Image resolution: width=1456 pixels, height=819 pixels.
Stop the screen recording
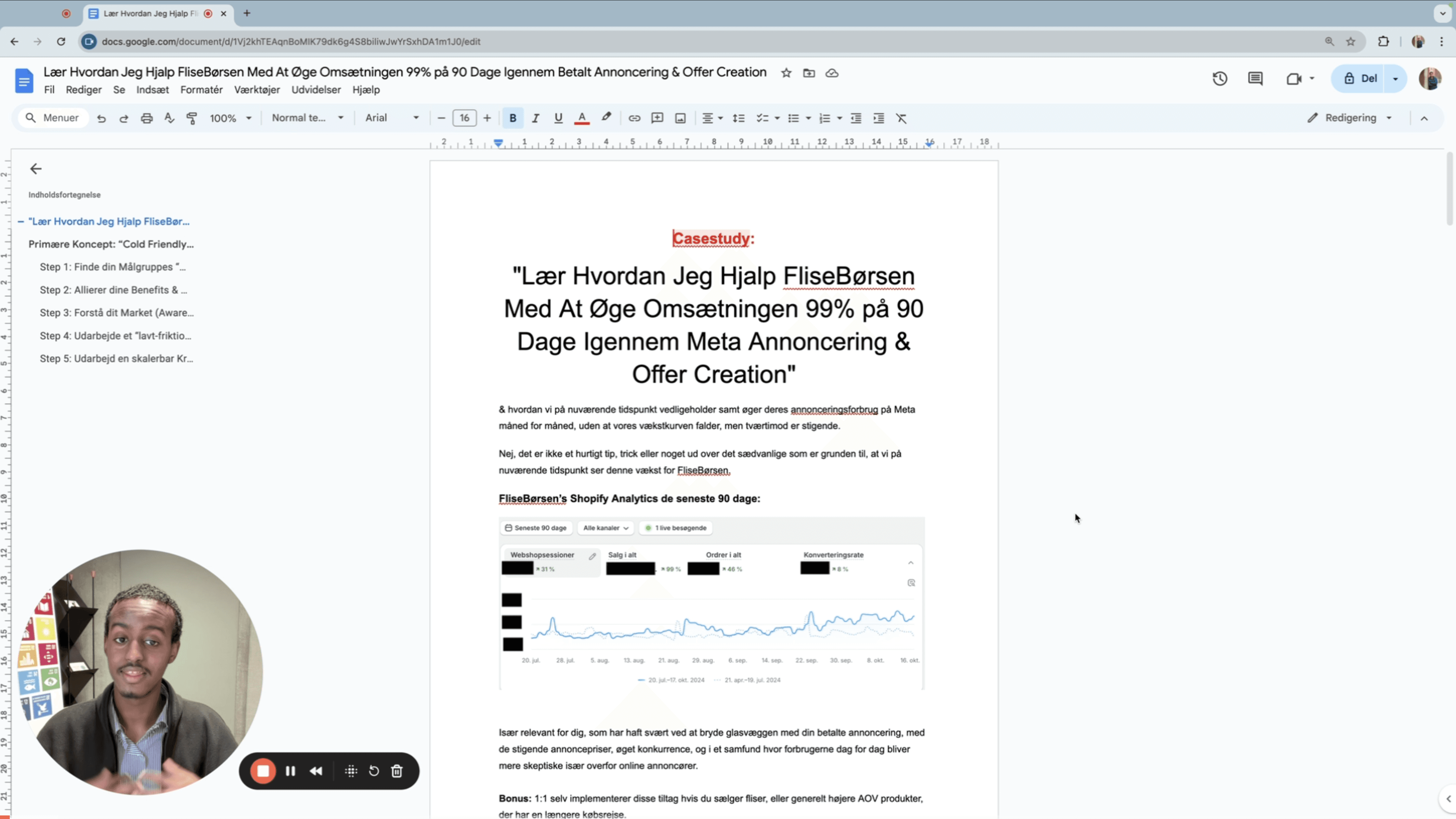[263, 771]
